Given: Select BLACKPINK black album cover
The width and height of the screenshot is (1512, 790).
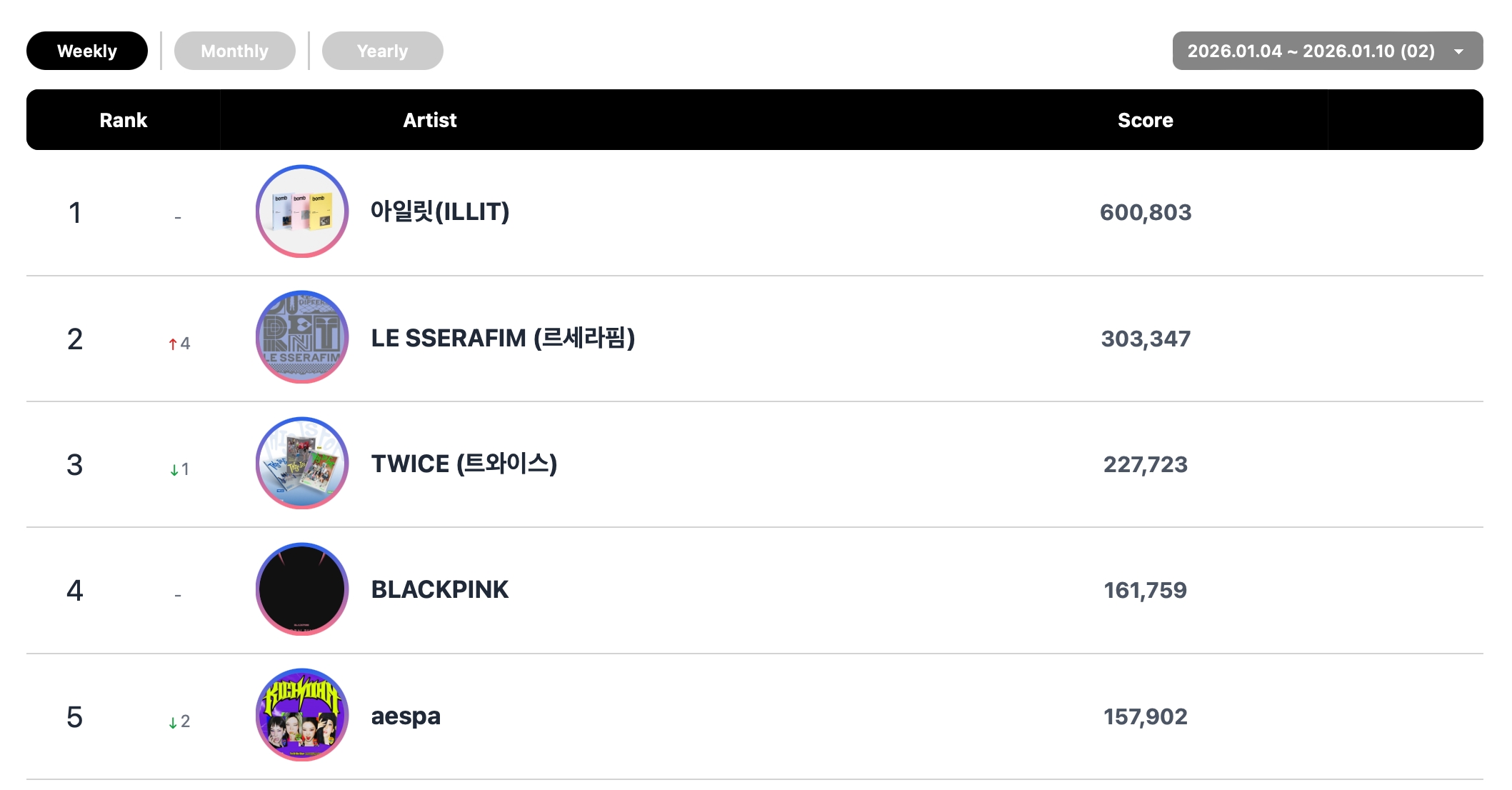Looking at the screenshot, I should [301, 589].
